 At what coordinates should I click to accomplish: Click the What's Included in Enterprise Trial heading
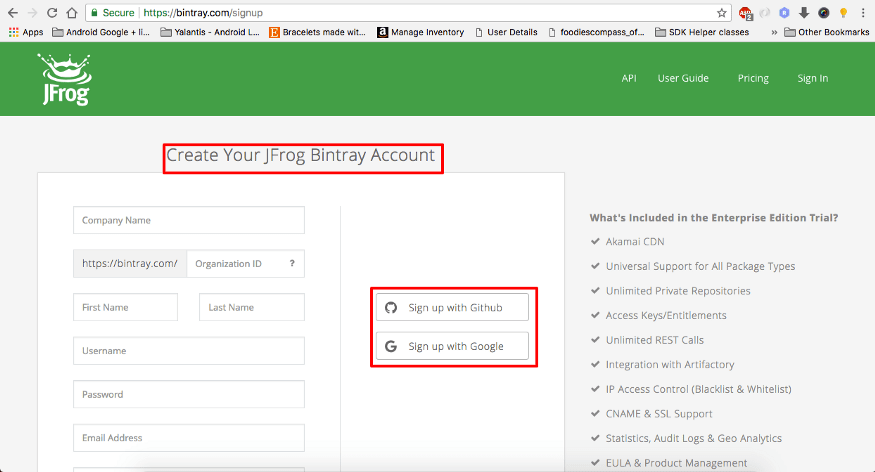pos(714,218)
